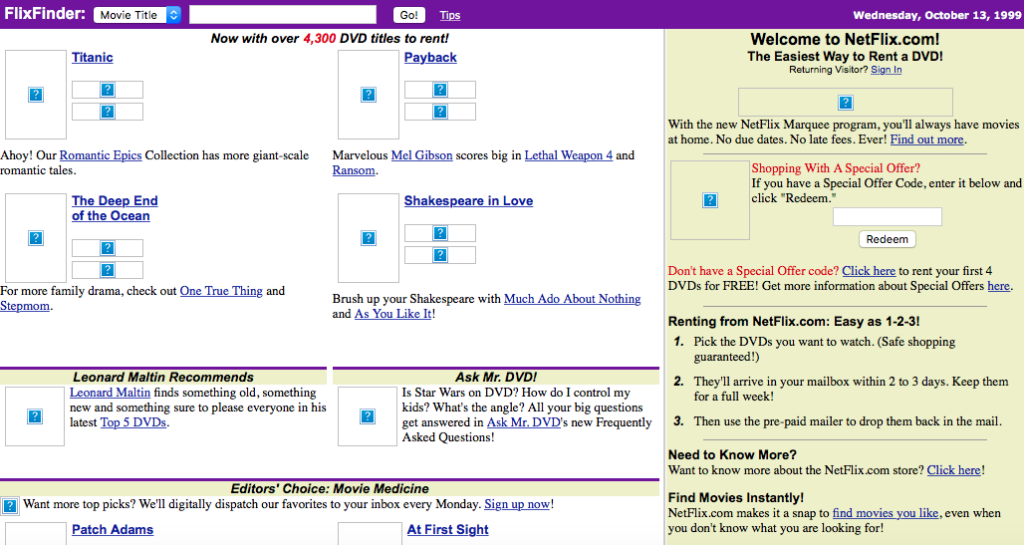Click the Marquee program banner placeholder image

845,102
